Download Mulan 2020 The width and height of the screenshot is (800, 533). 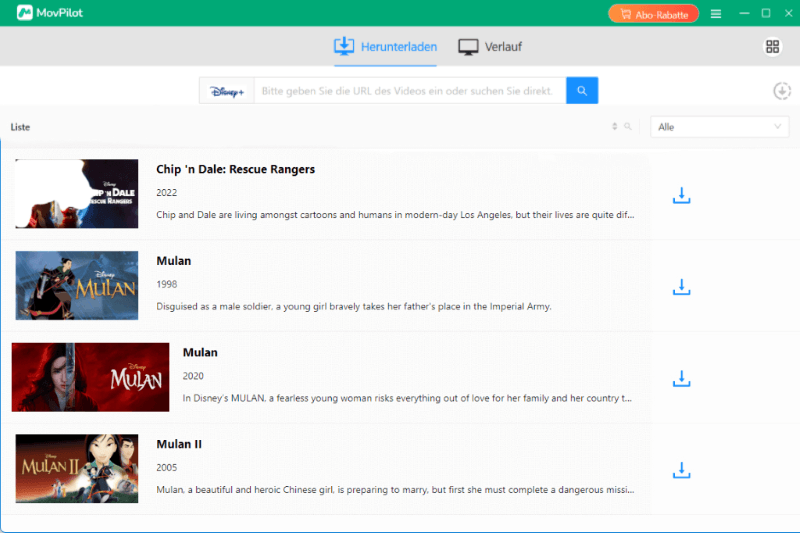tap(681, 379)
